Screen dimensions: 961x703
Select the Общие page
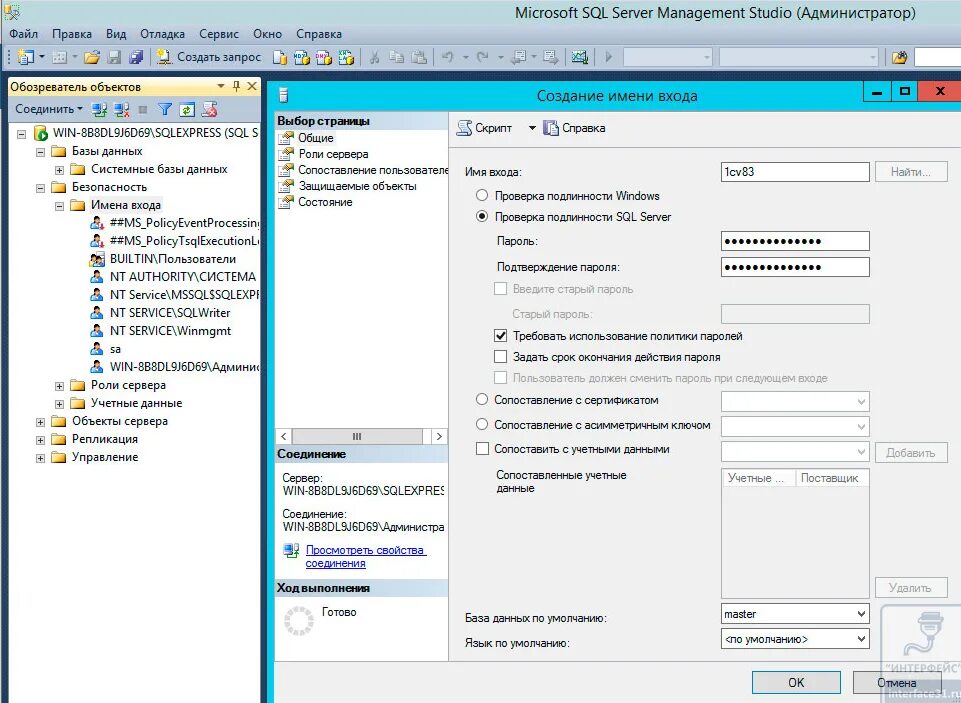click(316, 138)
